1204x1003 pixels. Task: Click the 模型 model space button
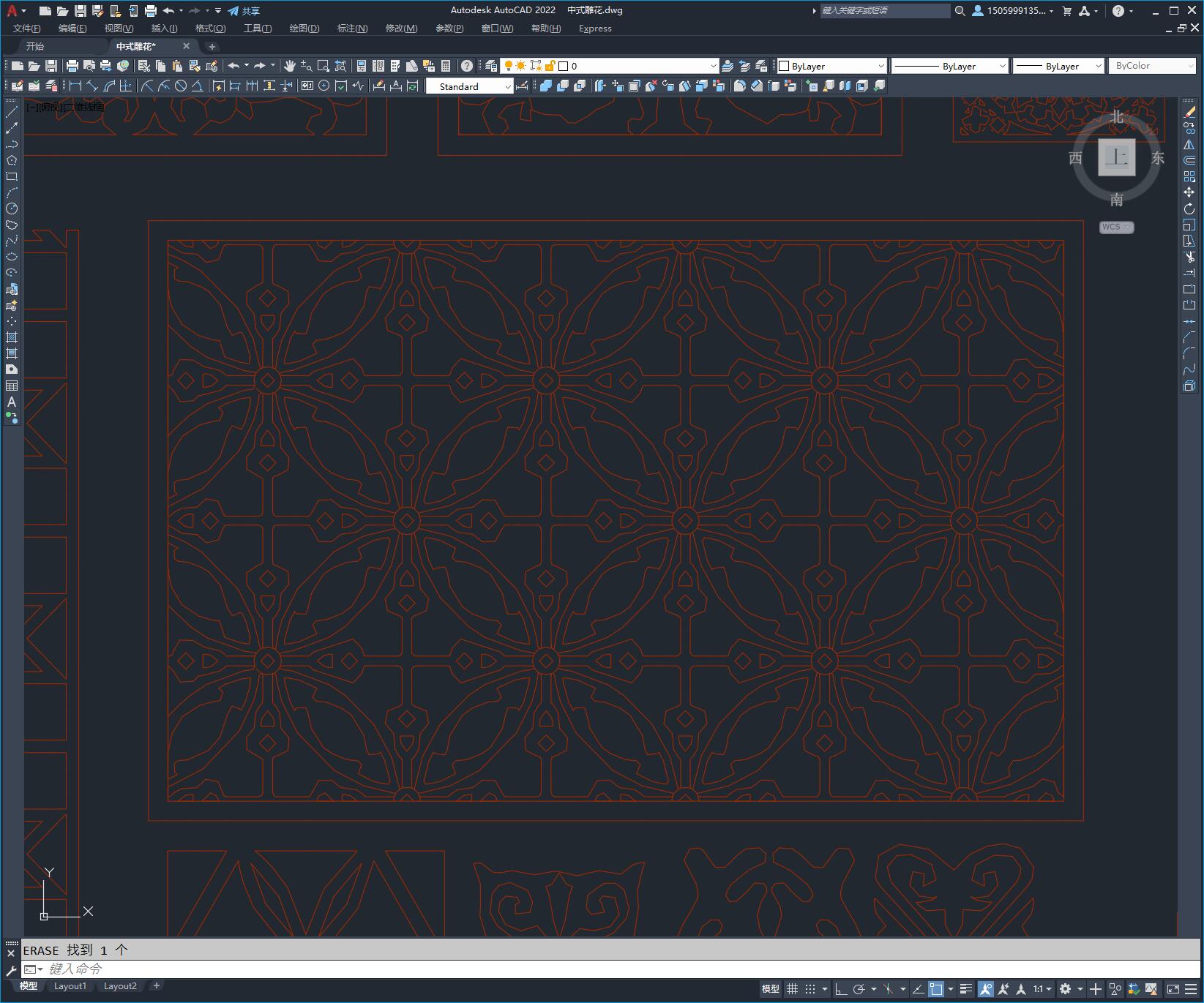tap(770, 989)
